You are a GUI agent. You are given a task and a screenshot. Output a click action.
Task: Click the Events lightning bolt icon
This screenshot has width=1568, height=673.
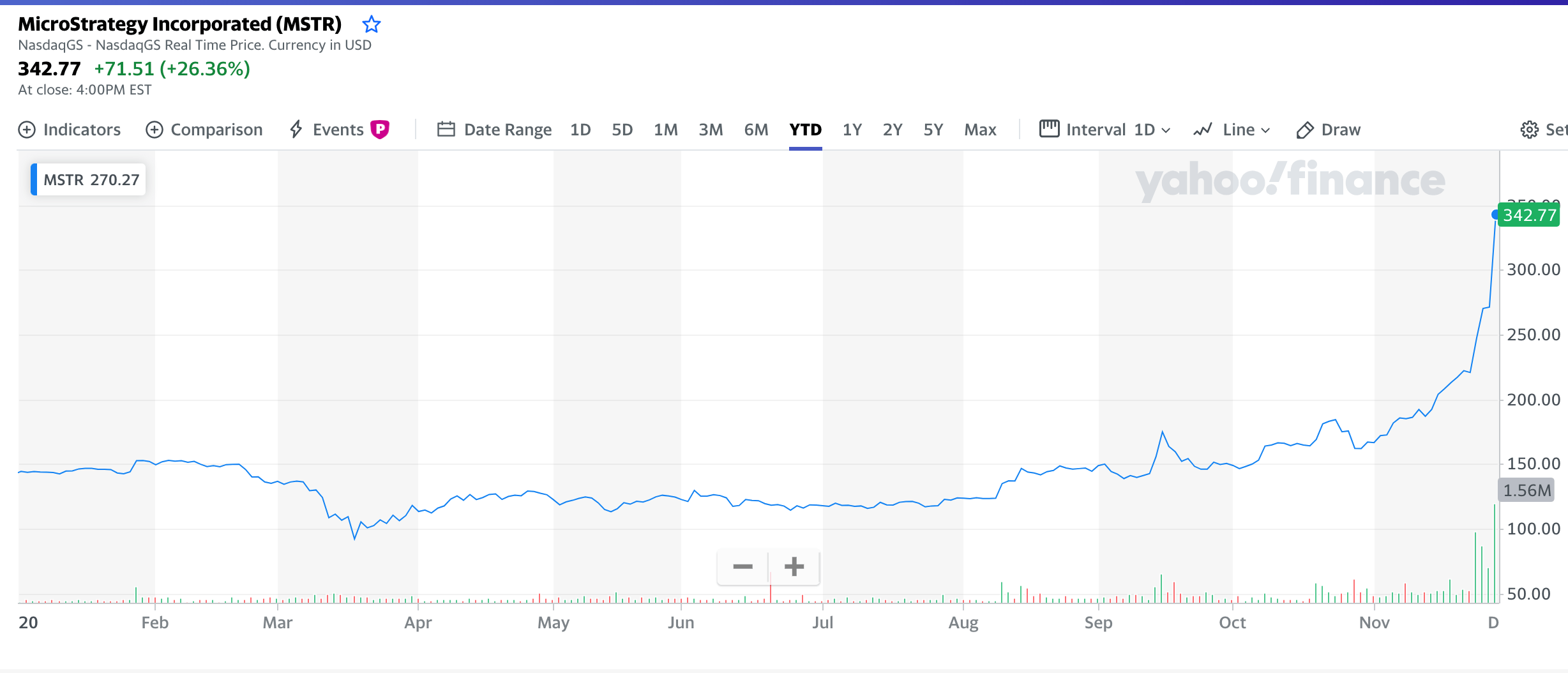(296, 130)
